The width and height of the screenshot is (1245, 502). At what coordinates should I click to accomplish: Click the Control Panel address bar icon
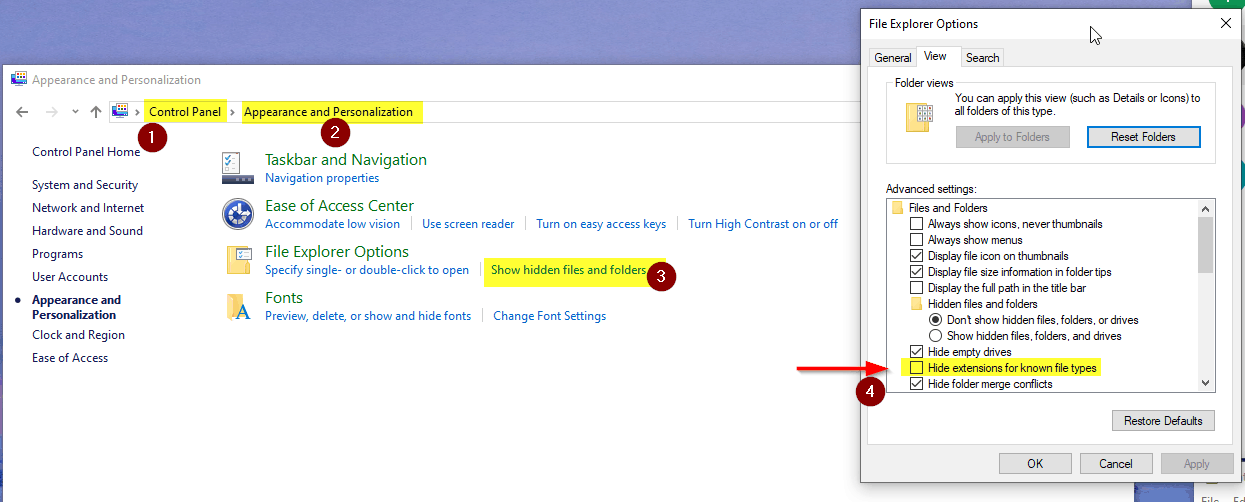pyautogui.click(x=120, y=112)
